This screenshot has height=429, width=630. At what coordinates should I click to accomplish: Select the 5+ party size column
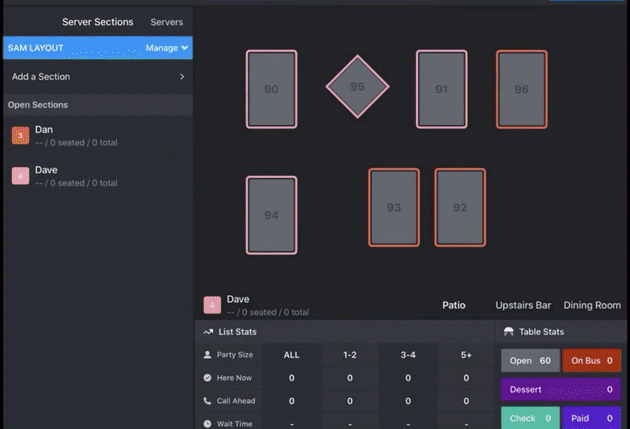(466, 355)
